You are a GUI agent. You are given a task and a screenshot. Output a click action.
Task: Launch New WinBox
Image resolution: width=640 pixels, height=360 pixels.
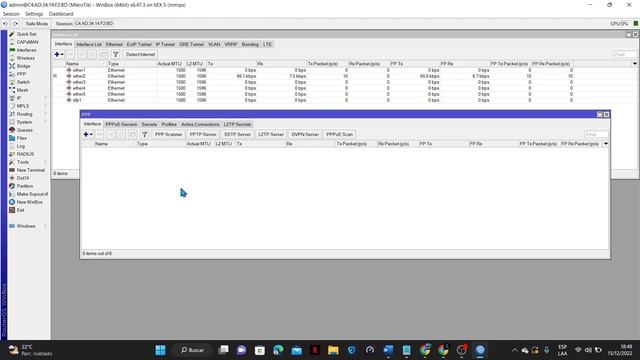29,202
